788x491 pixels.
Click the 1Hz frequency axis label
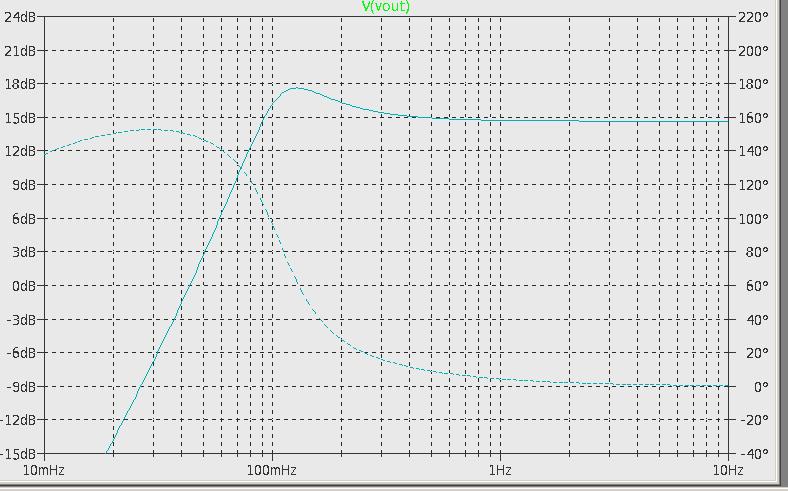tap(500, 470)
